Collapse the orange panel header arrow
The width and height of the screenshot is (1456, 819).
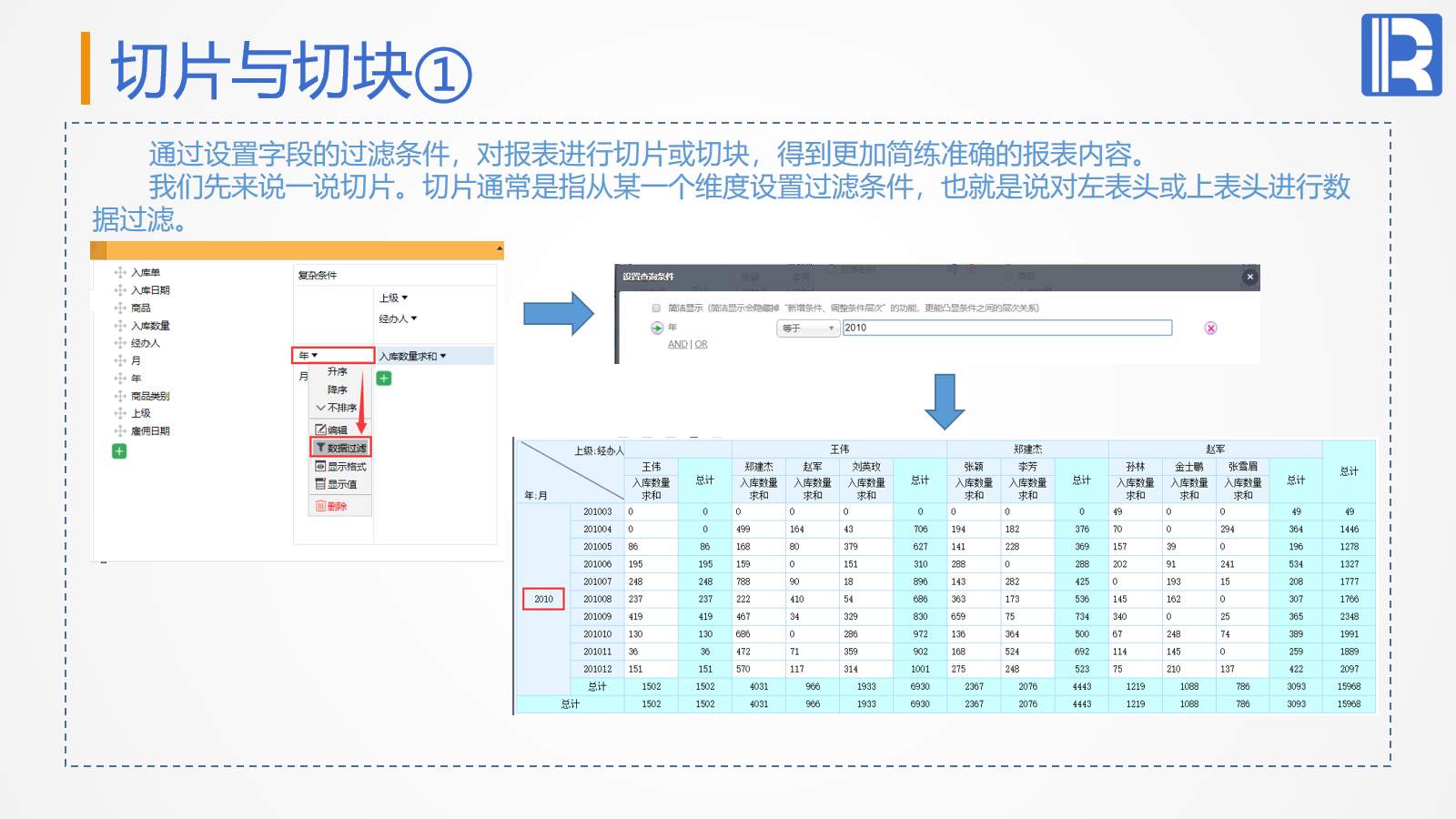coord(500,248)
